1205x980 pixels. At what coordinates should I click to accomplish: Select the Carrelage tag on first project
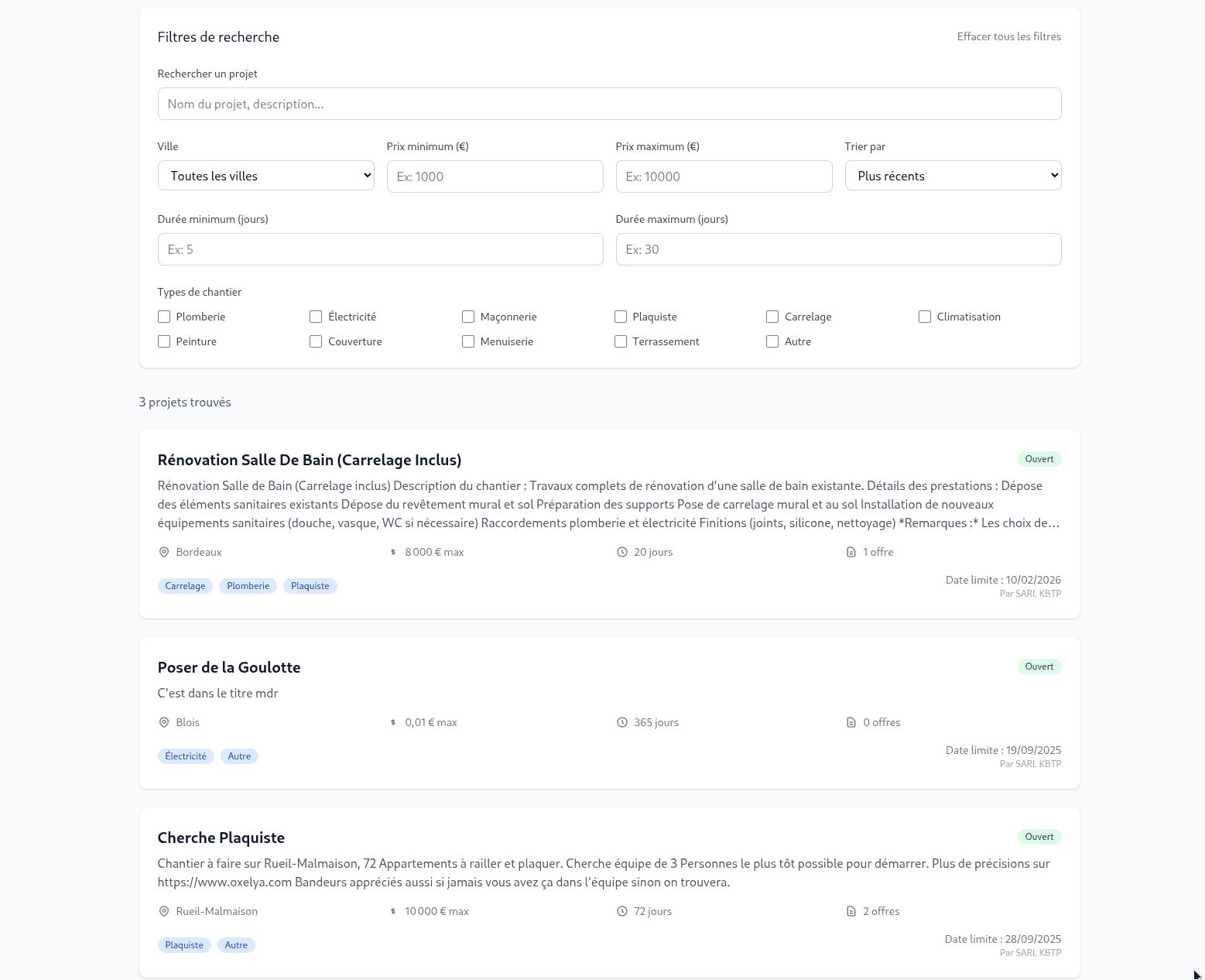(x=185, y=586)
